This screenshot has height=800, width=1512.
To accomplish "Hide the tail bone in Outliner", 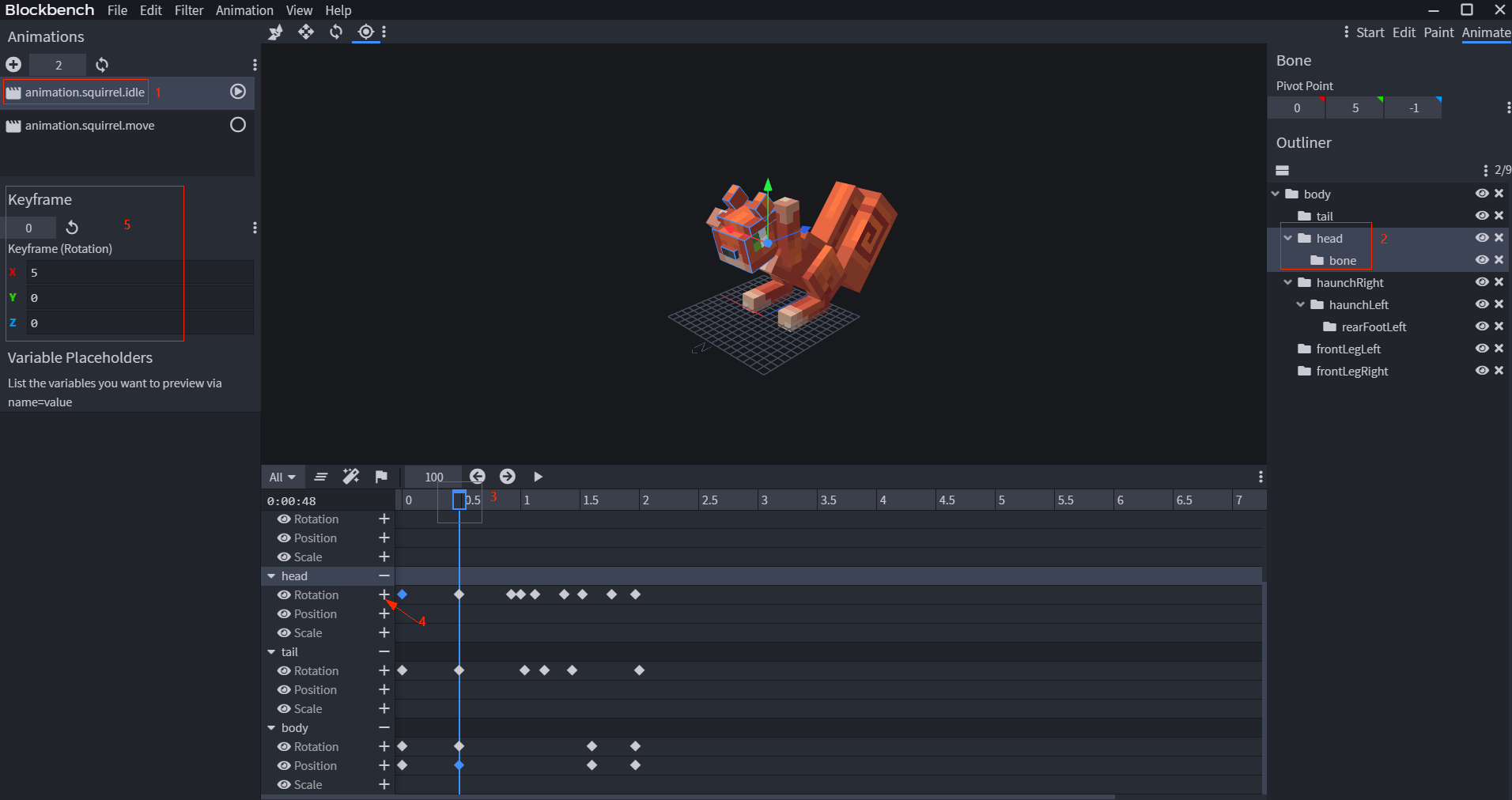I will 1482,216.
